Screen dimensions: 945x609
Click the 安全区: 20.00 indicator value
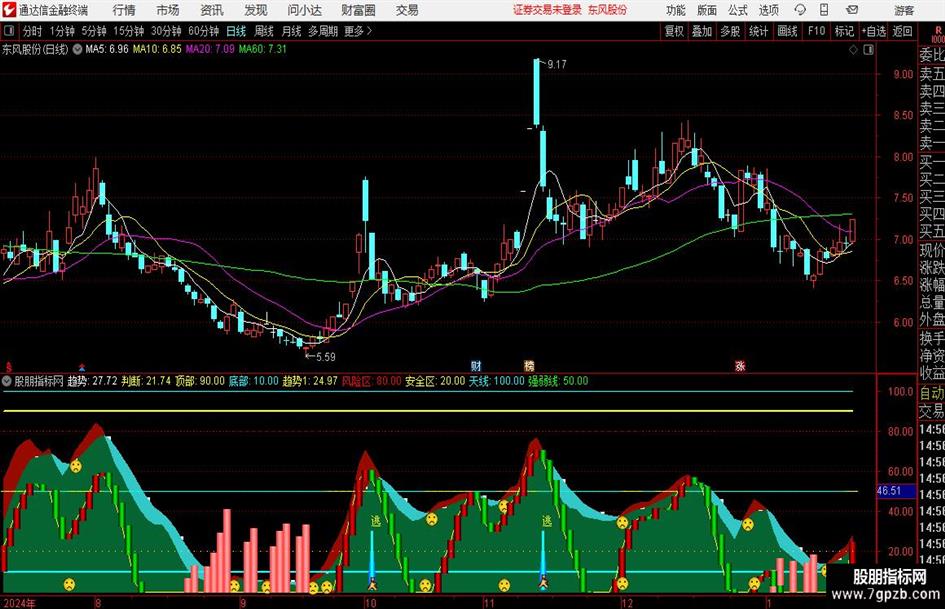[435, 381]
